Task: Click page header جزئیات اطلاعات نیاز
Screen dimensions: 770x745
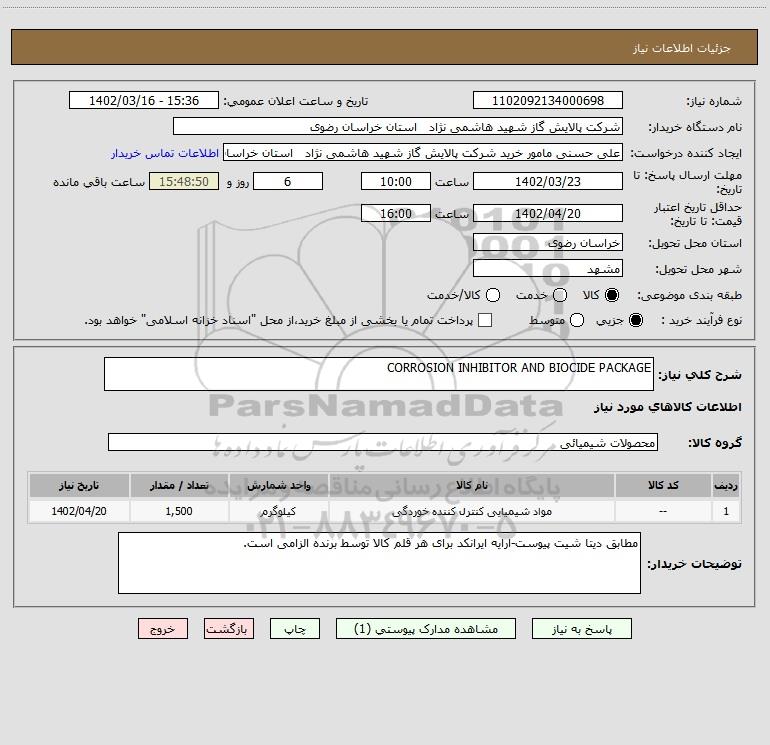Action: 682,48
